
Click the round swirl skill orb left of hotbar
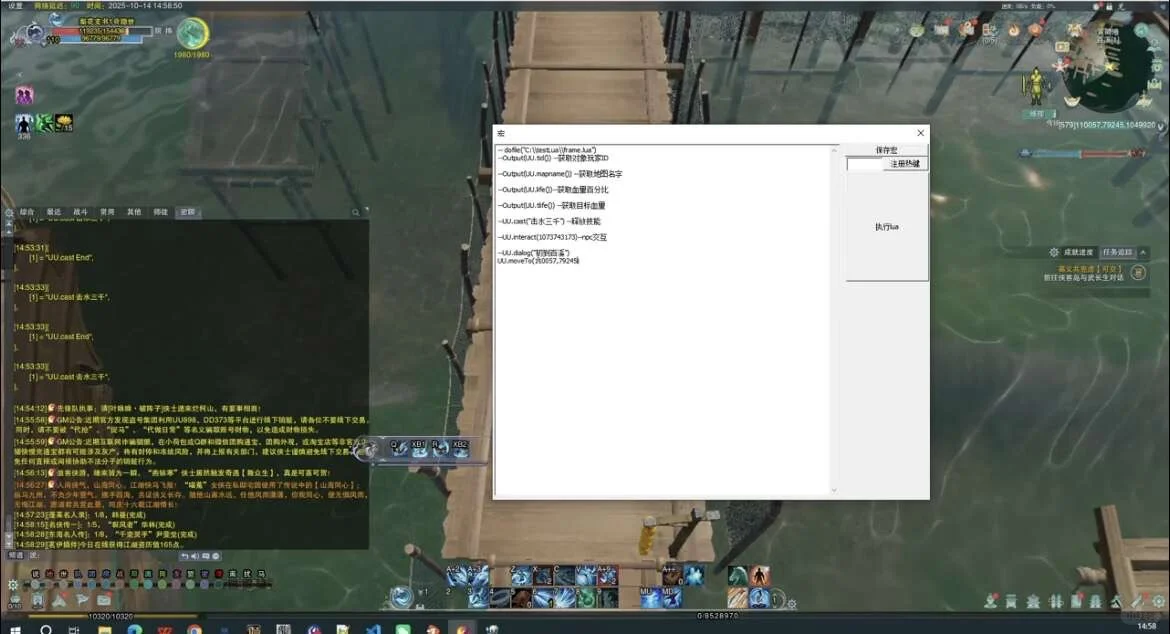[x=401, y=596]
